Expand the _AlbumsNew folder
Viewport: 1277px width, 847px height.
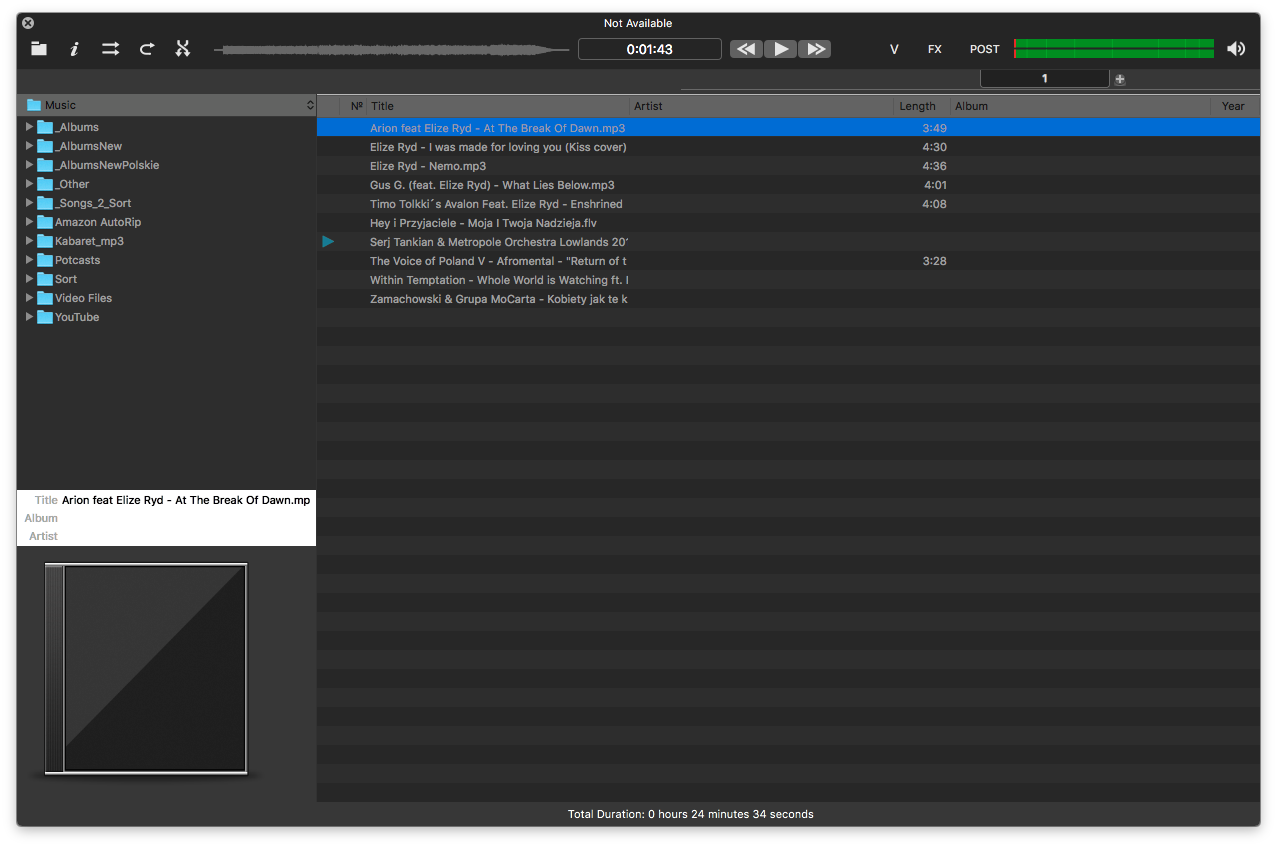29,146
